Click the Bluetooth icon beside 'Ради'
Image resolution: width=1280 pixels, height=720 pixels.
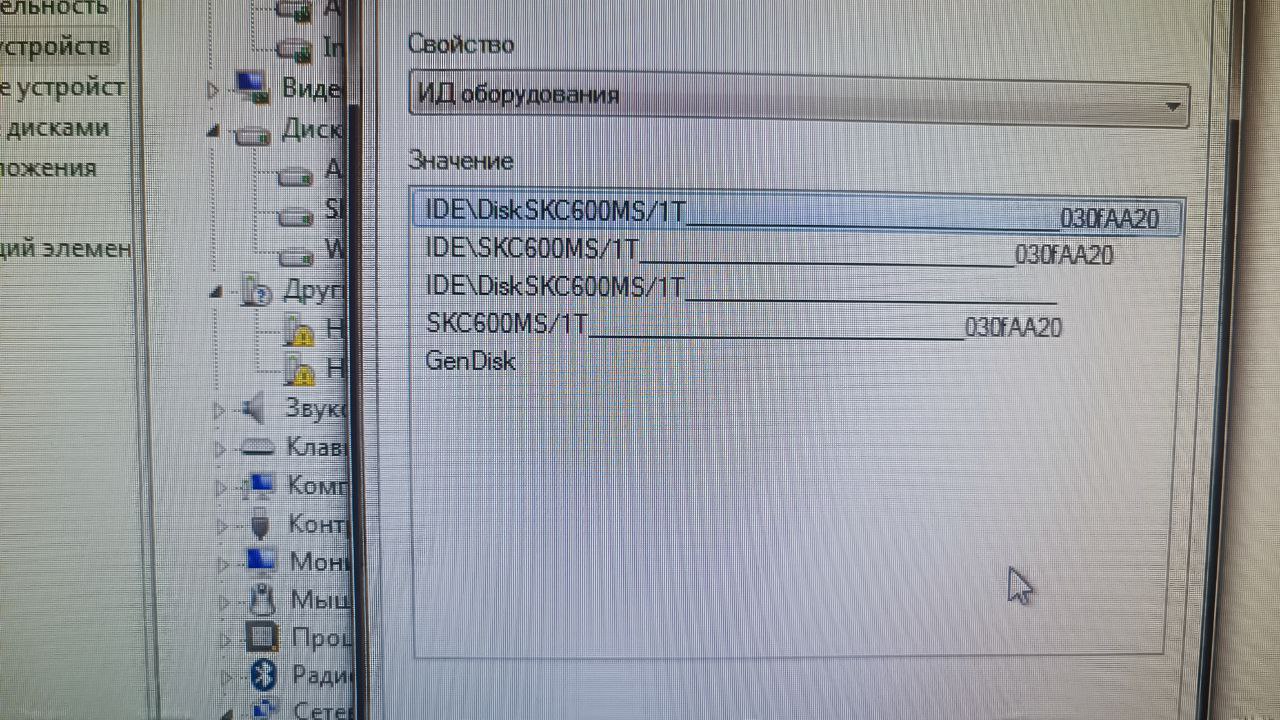[263, 676]
